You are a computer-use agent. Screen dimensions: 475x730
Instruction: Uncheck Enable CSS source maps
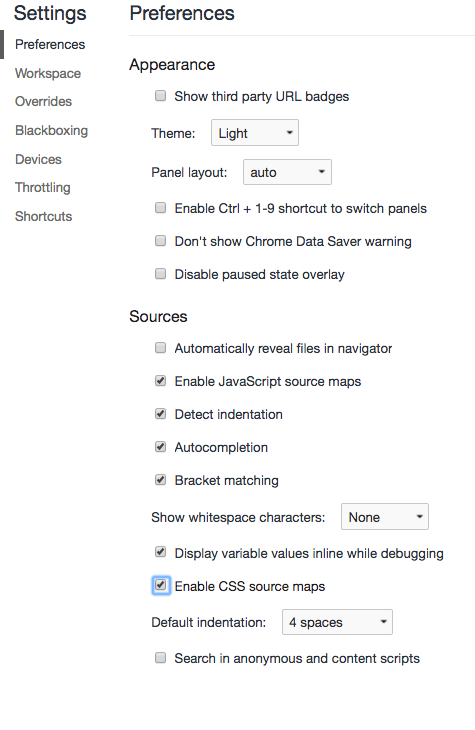coord(161,585)
